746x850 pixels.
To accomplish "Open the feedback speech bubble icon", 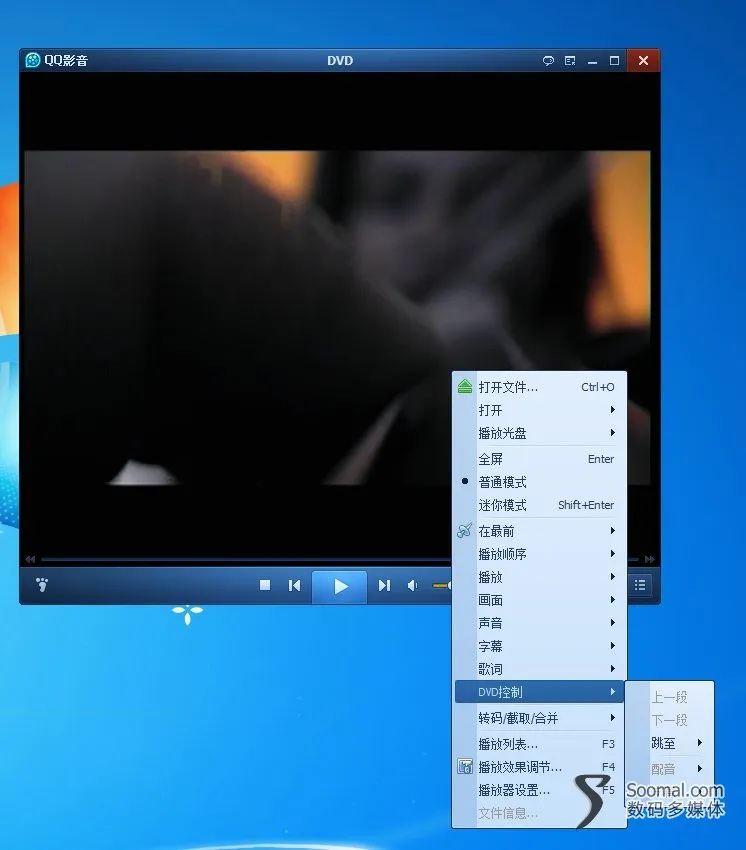I will coord(548,61).
